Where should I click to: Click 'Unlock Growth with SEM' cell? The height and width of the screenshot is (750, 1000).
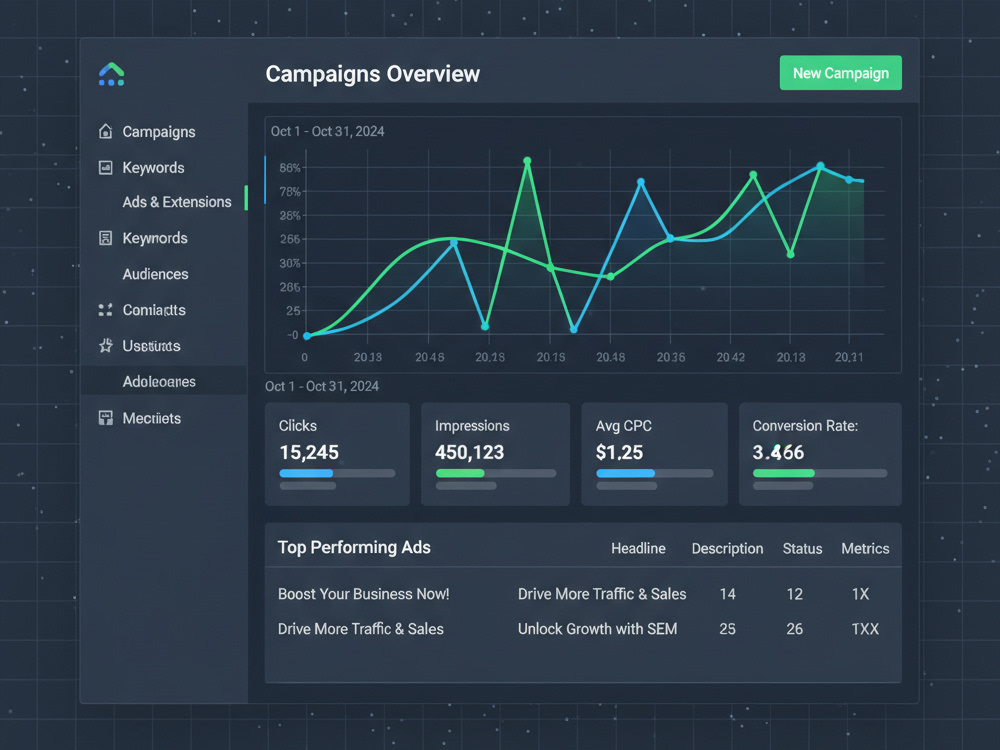tap(598, 629)
